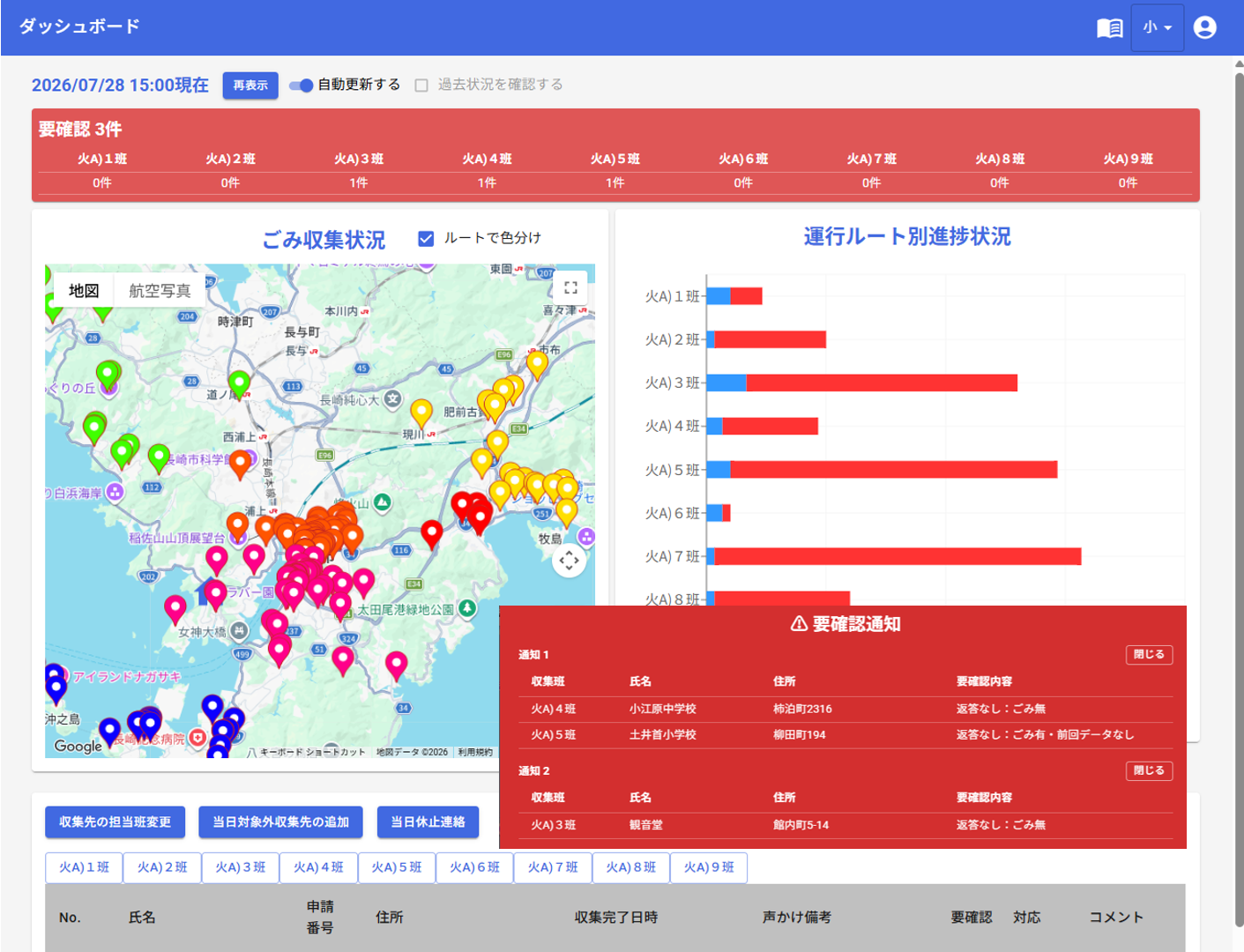Click the 火A)５班 red progress bar
Image resolution: width=1244 pixels, height=952 pixels.
(894, 469)
